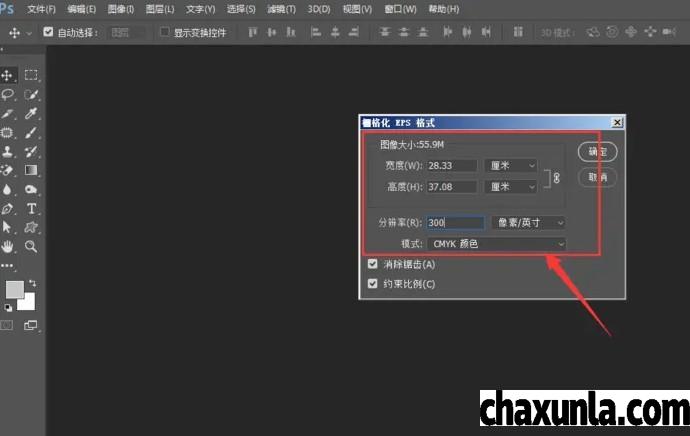Image resolution: width=690 pixels, height=436 pixels.
Task: Select the Horizontal Type tool
Action: (31, 208)
